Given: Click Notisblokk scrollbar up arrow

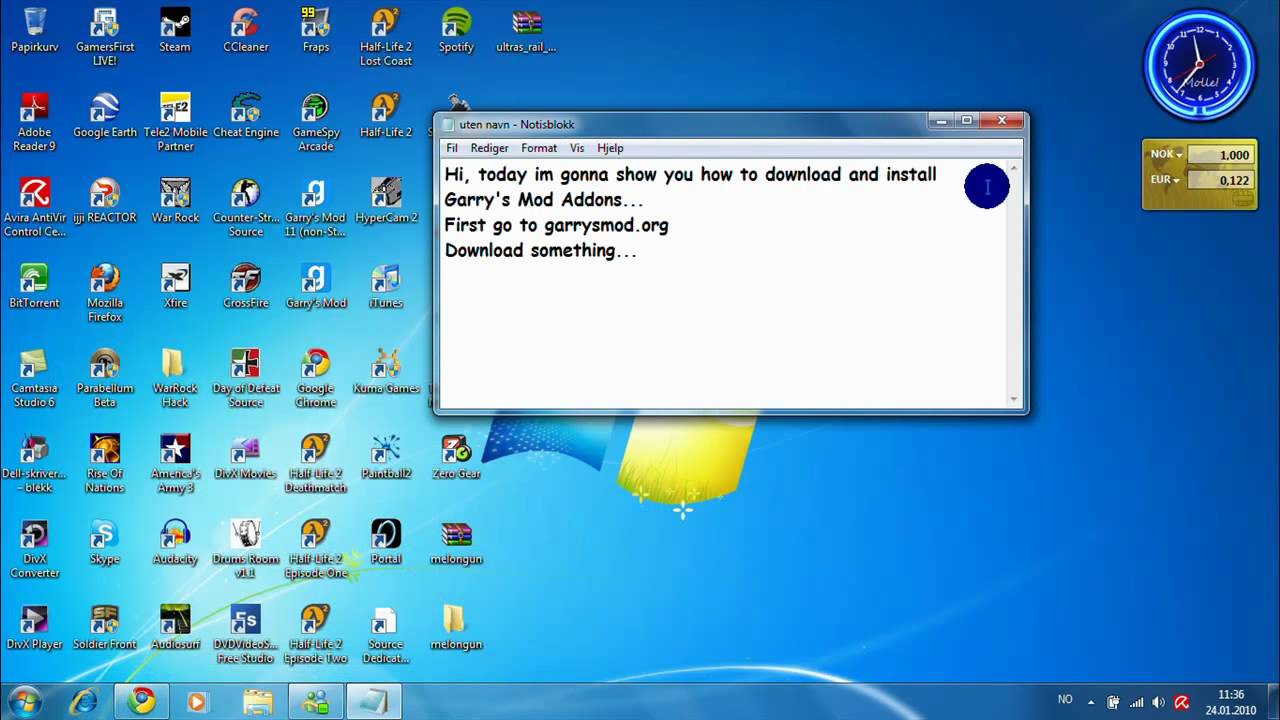Looking at the screenshot, I should [1015, 168].
